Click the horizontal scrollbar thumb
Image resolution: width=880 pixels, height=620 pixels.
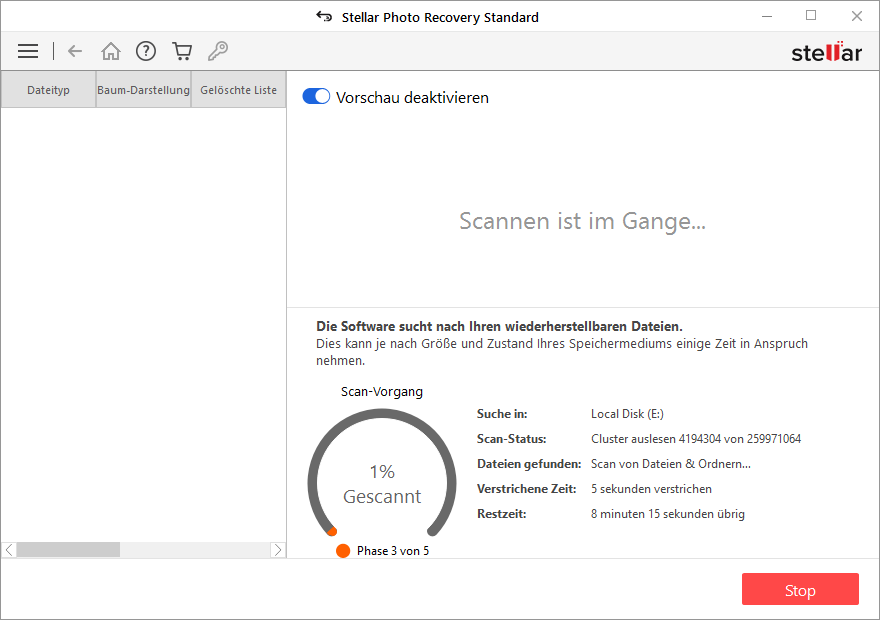tap(68, 550)
